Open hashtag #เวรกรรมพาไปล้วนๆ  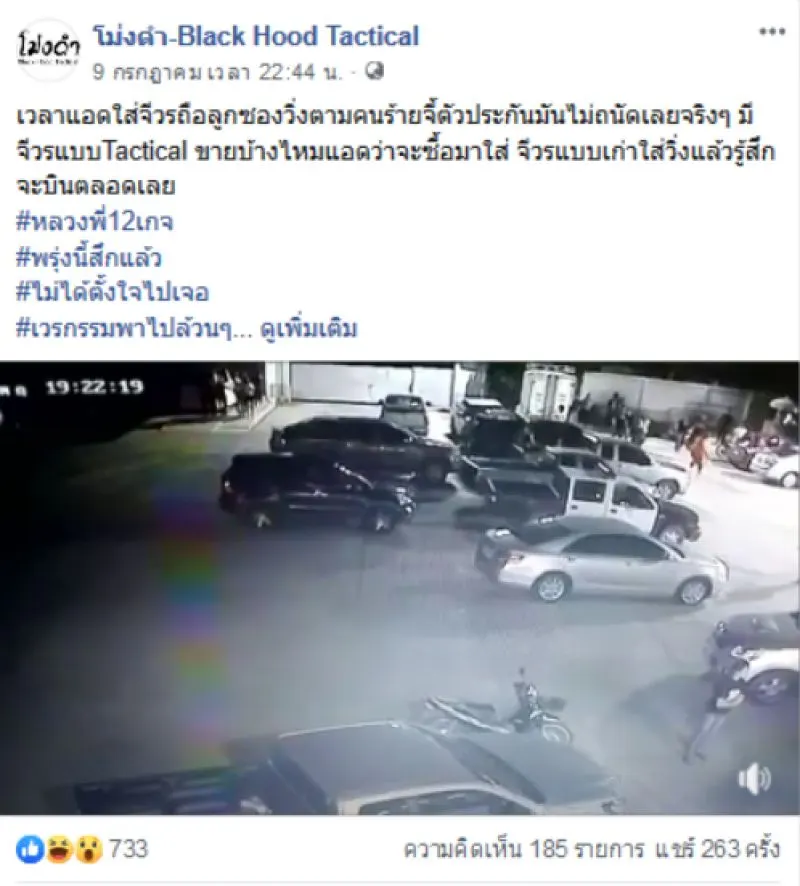click(x=124, y=328)
